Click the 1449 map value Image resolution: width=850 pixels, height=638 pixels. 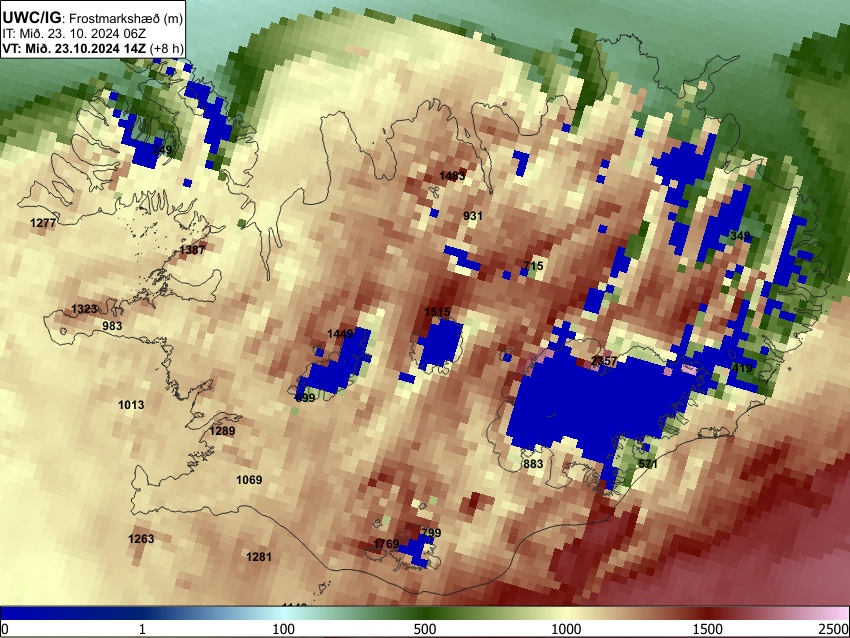click(x=340, y=334)
